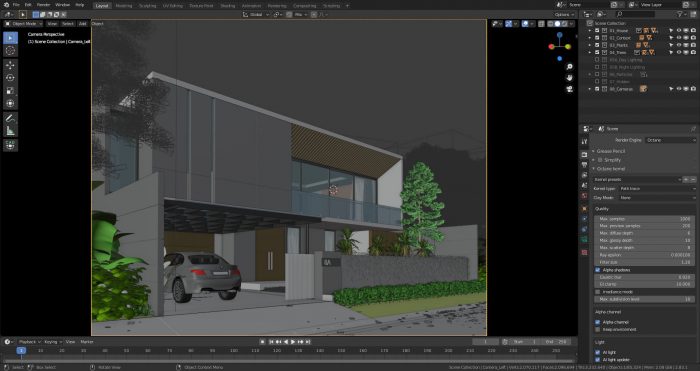The image size is (700, 371).
Task: Select the Cursor tool in left toolbar
Action: [x=10, y=51]
